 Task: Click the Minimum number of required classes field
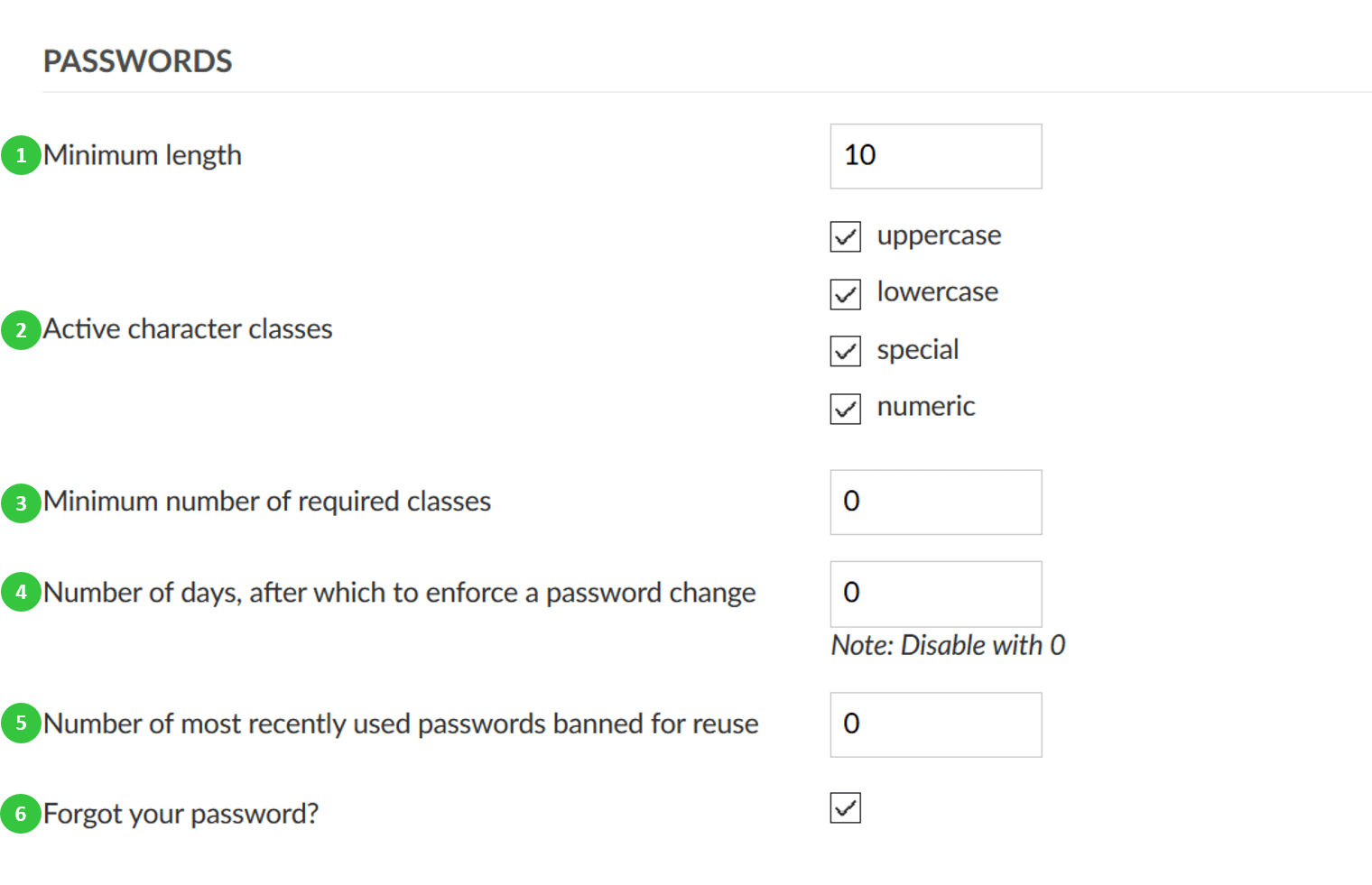(935, 502)
